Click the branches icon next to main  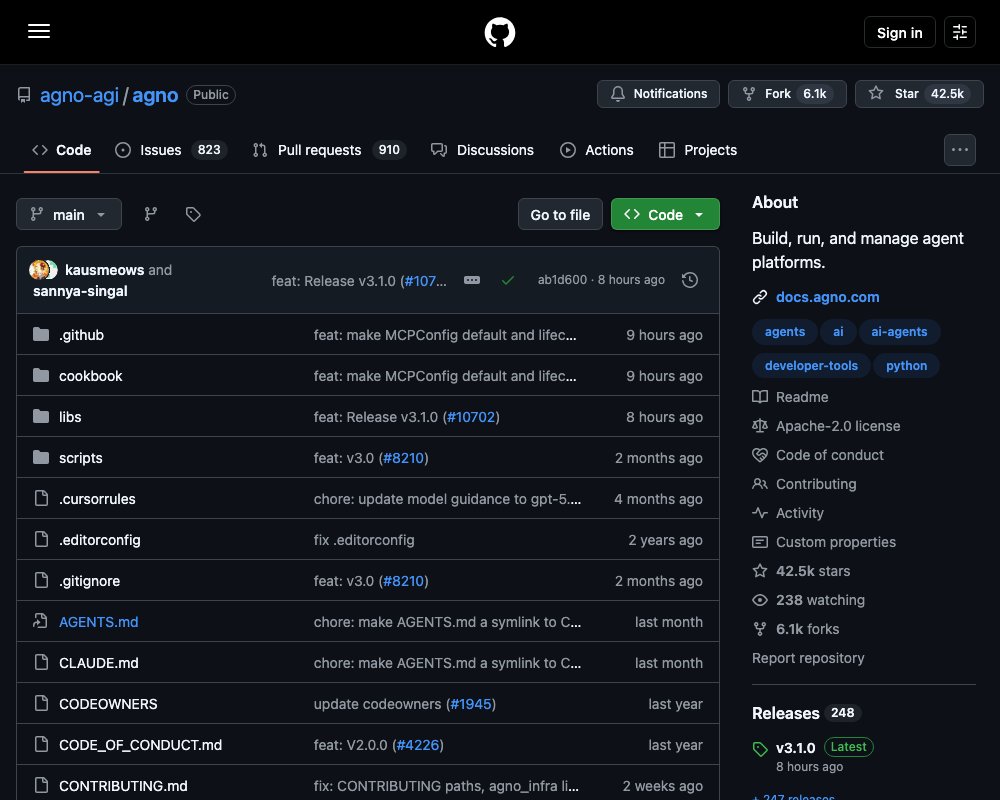(x=151, y=214)
